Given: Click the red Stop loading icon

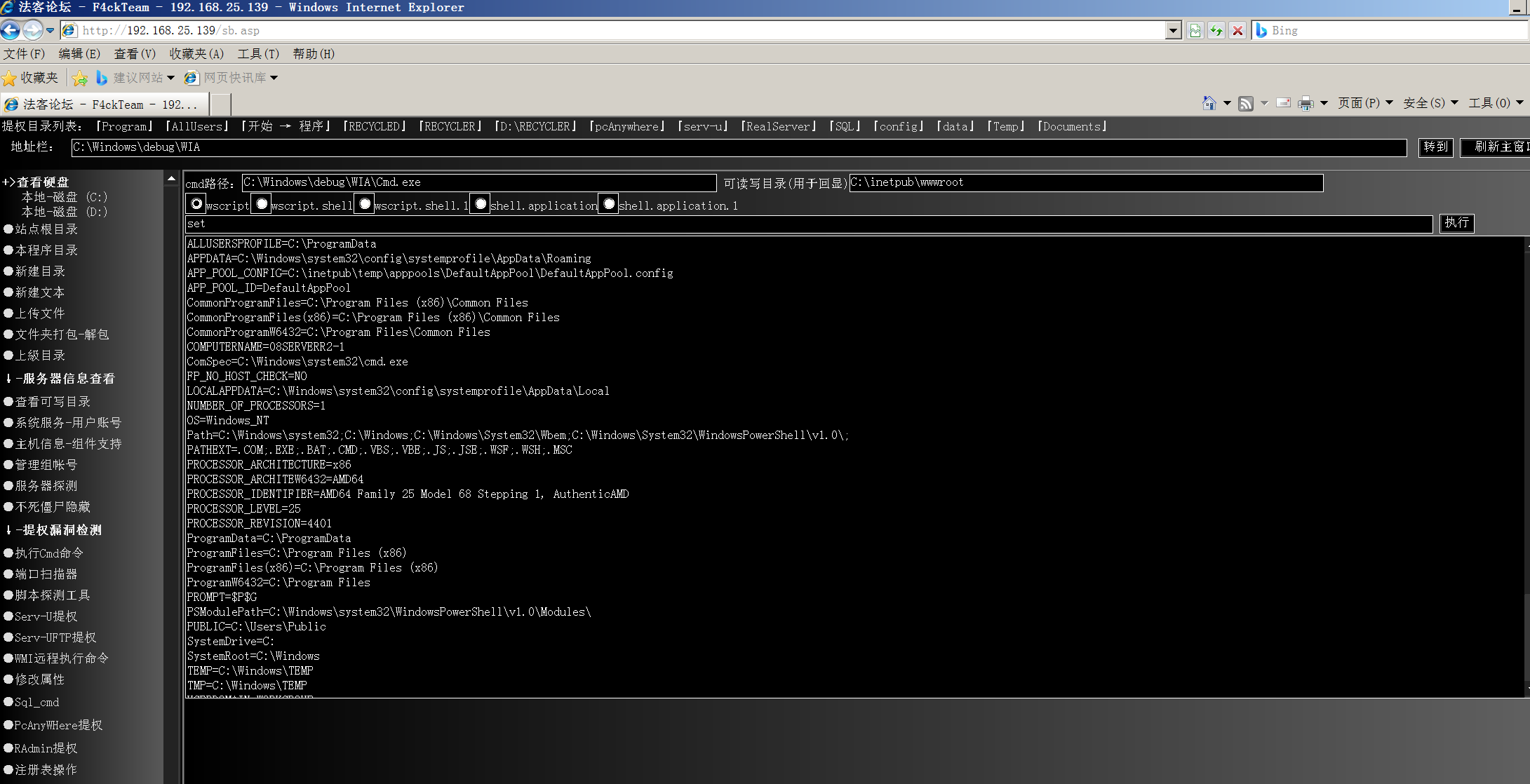Looking at the screenshot, I should 1238,30.
